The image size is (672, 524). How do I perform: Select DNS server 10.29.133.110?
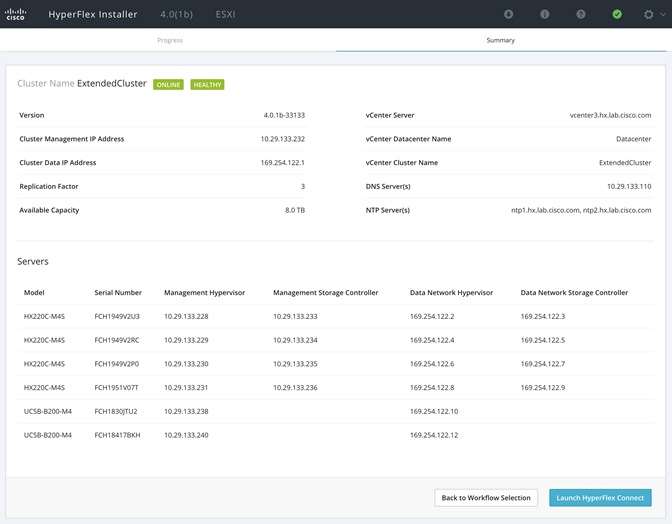[x=629, y=186]
